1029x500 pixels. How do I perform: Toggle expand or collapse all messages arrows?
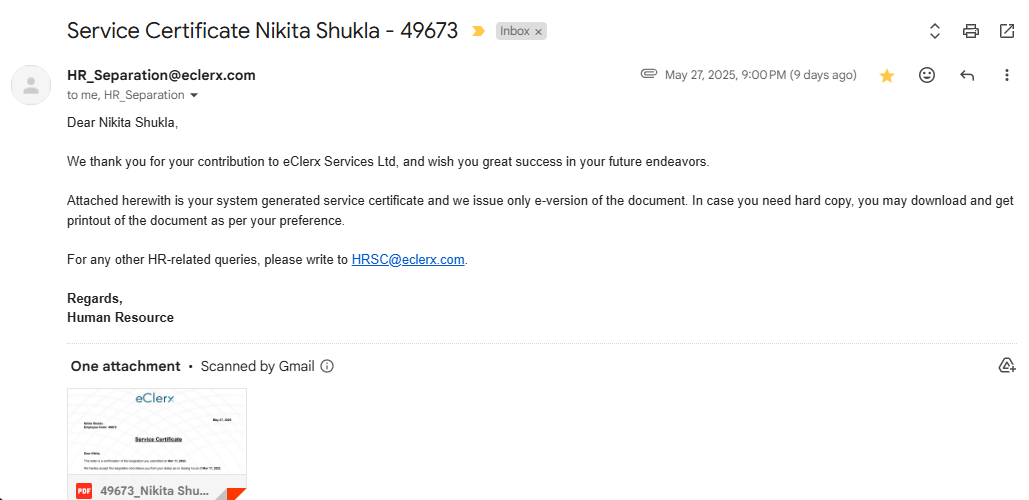(x=935, y=31)
